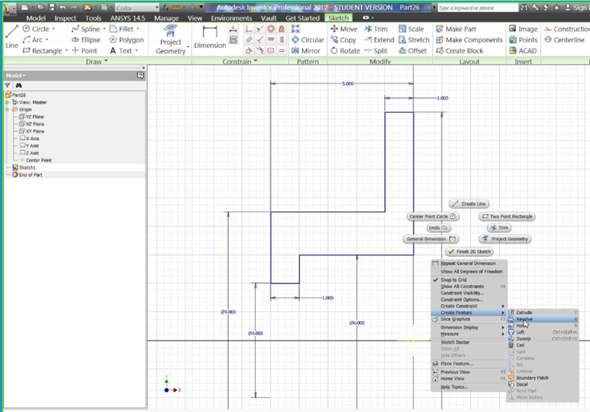The image size is (590, 412).
Task: Click the Save icon in quick access toolbar
Action: click(52, 8)
